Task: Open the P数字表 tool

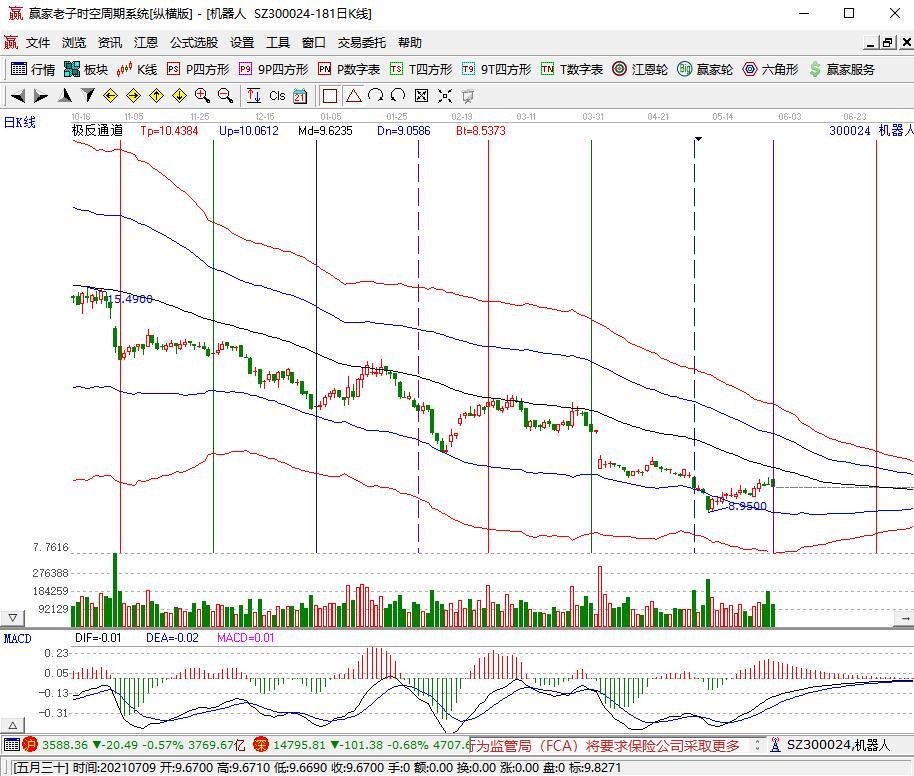Action: tap(349, 69)
